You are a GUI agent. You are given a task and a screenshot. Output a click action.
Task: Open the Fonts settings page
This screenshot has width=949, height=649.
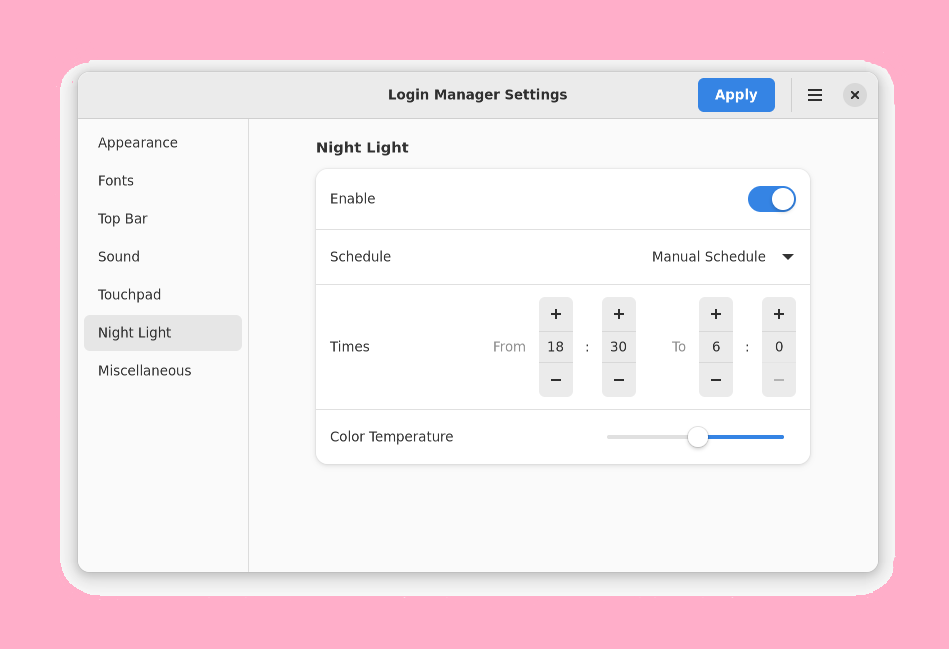[x=115, y=181]
